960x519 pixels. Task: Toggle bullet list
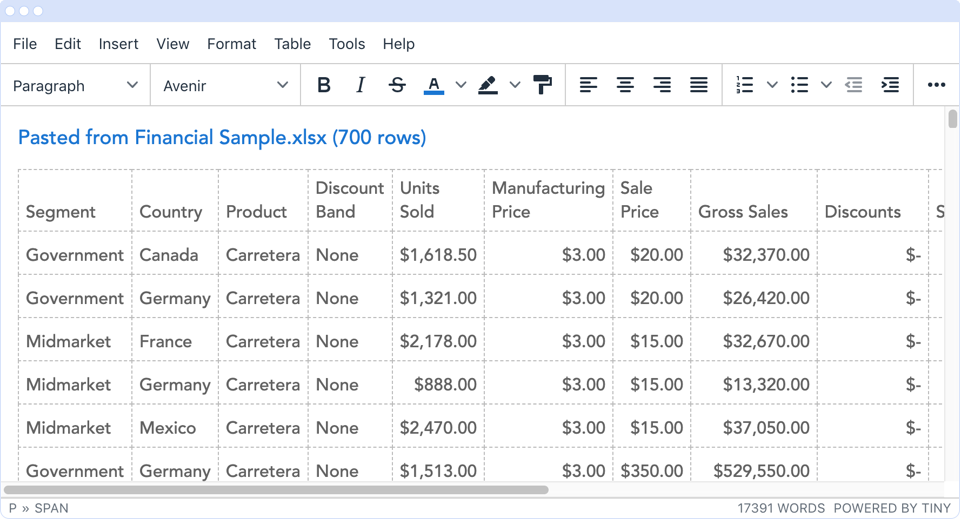(x=799, y=86)
